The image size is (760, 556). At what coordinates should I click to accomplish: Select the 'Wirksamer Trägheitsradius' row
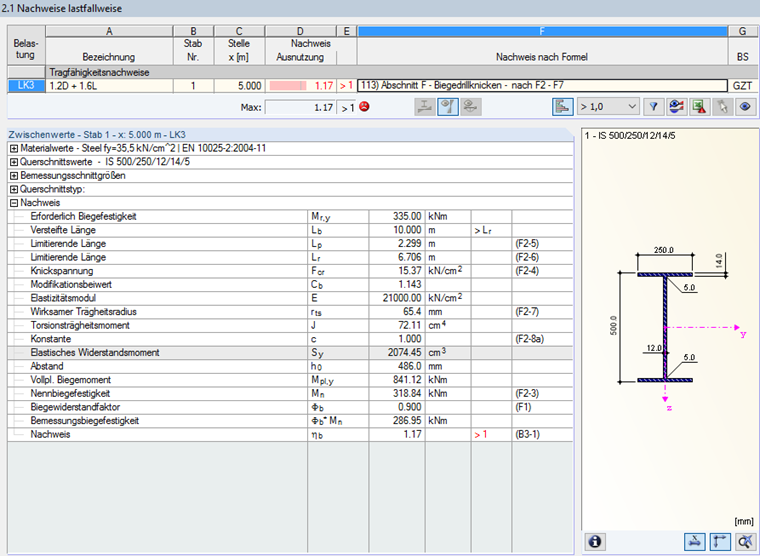290,312
